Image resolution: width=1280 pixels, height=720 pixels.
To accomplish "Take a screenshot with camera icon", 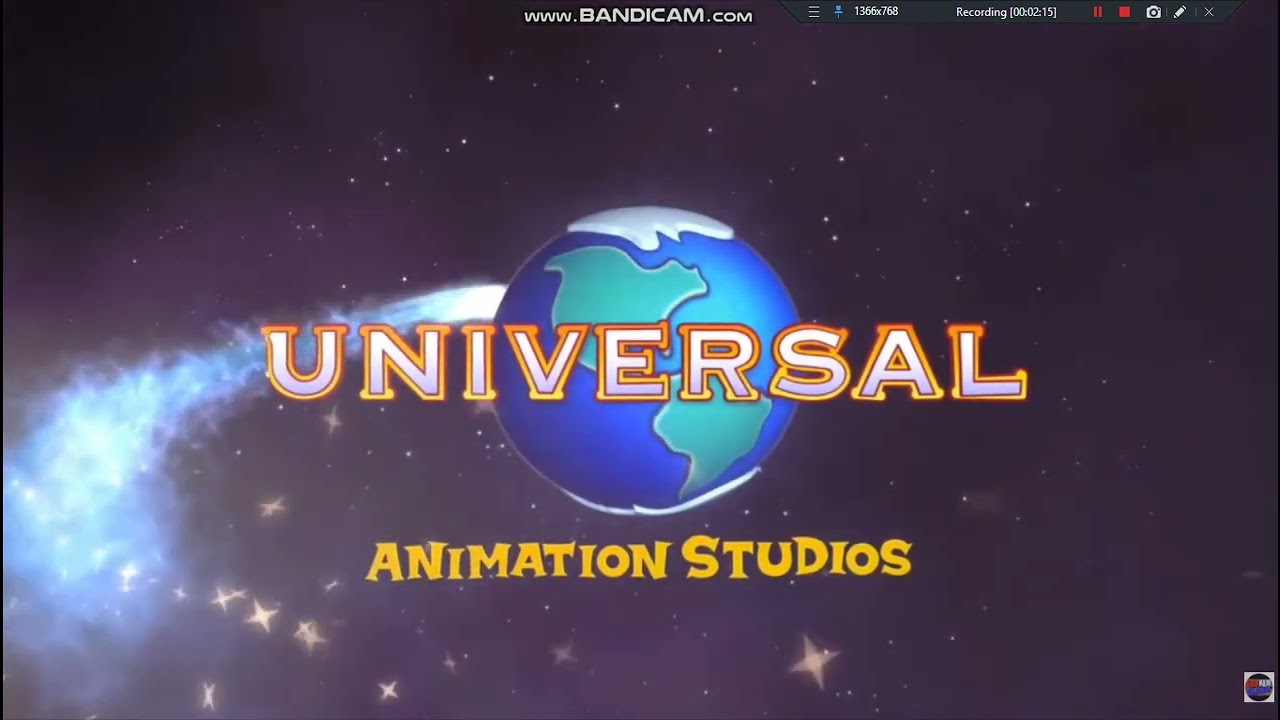I will (x=1153, y=12).
